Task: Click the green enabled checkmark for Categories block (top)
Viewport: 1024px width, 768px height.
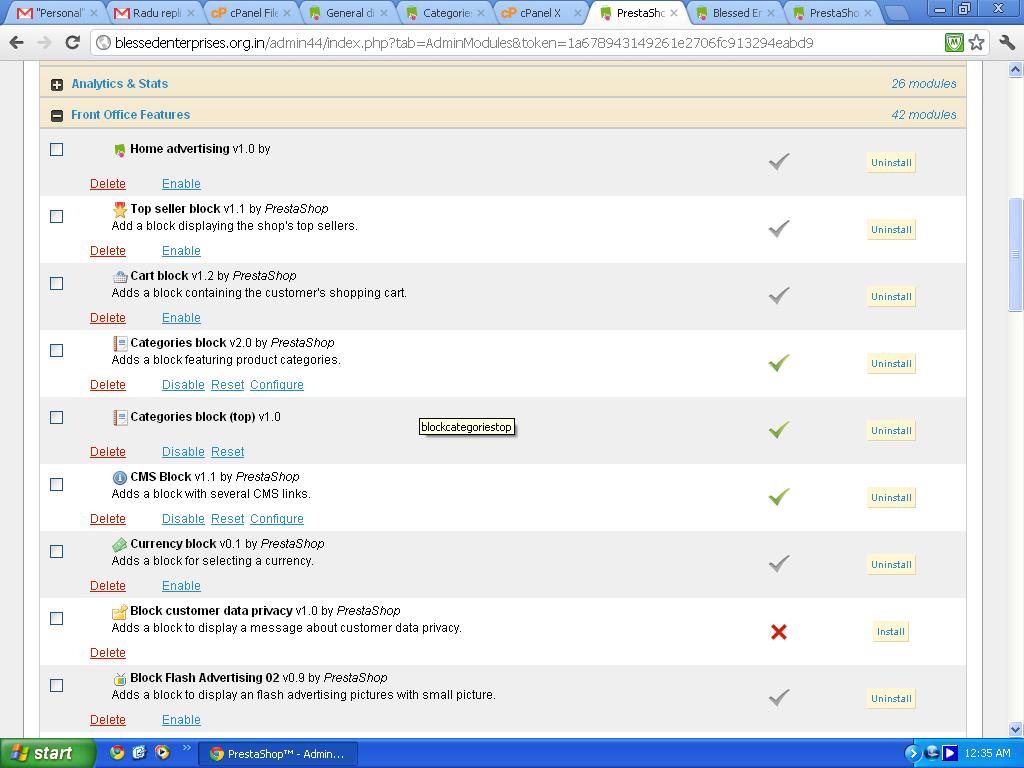Action: click(779, 429)
